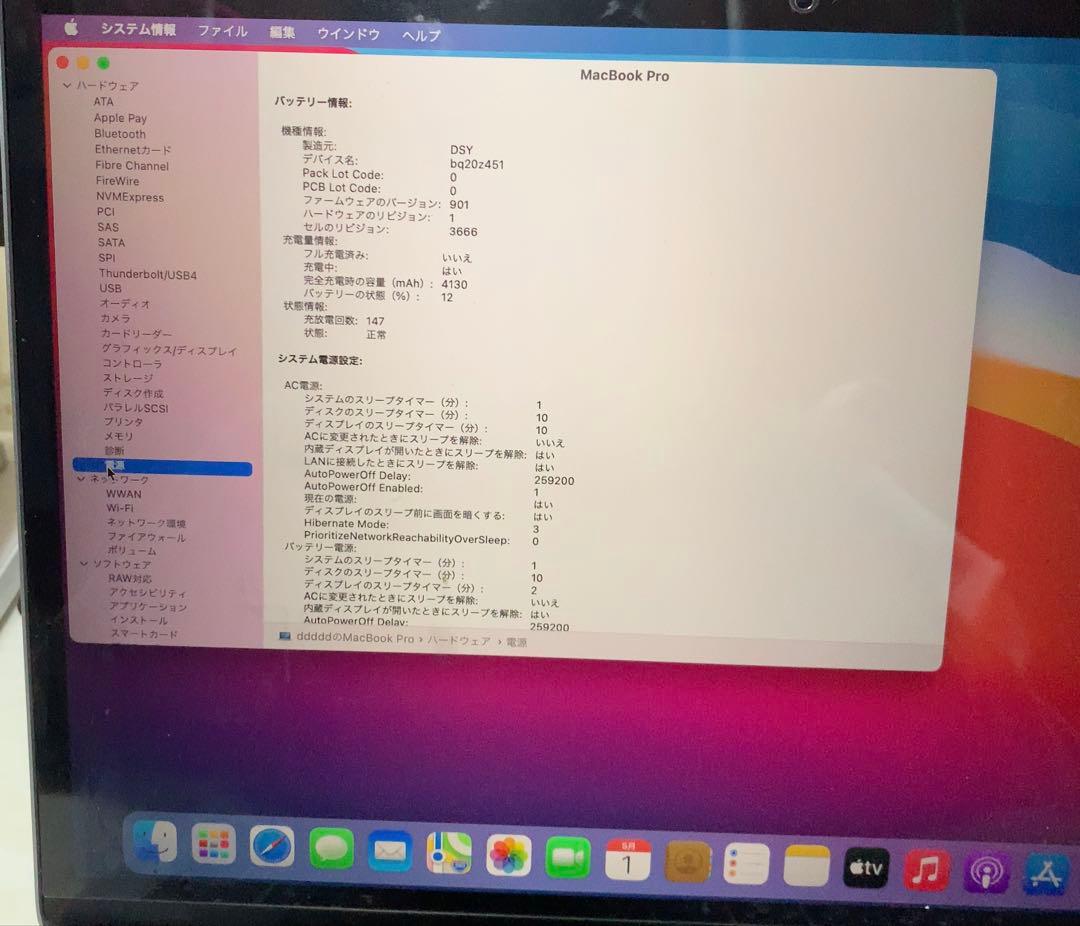1080x926 pixels.
Task: Launch the Music app from the Dock
Action: point(926,868)
